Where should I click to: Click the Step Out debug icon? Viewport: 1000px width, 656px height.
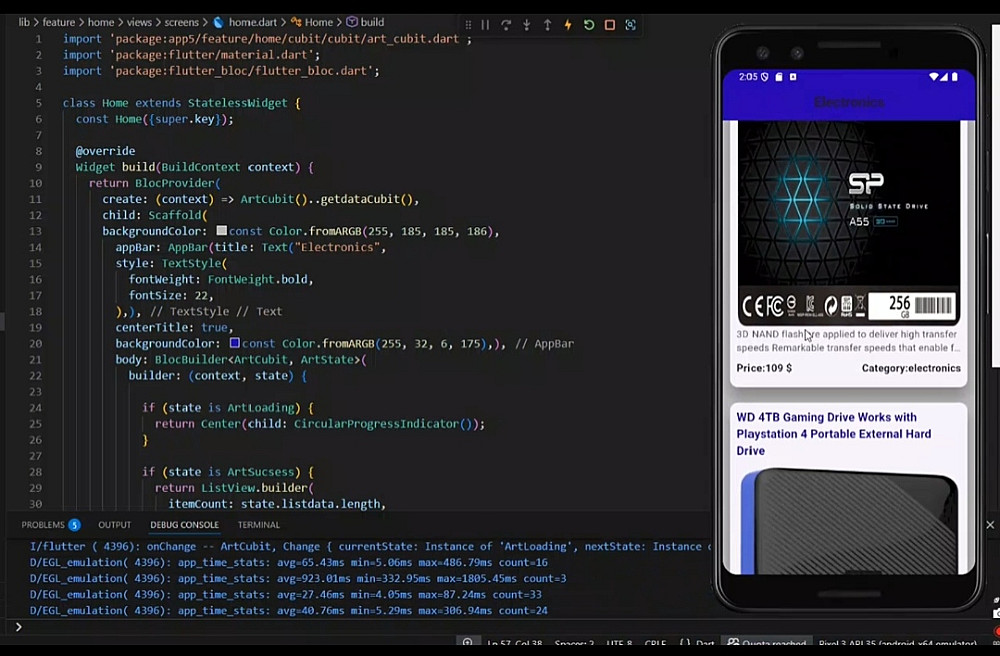coord(547,25)
